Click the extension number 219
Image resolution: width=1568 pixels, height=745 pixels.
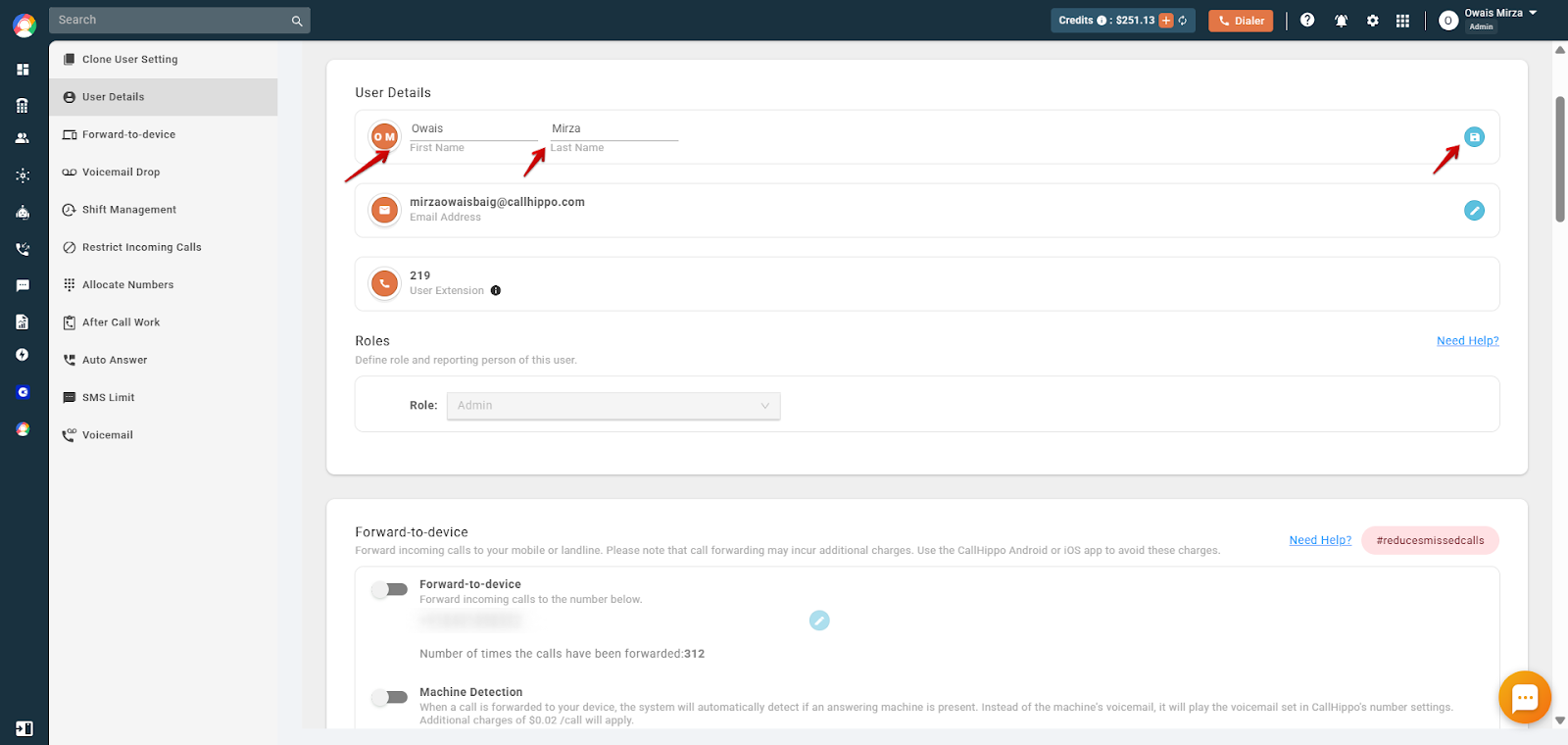[420, 275]
